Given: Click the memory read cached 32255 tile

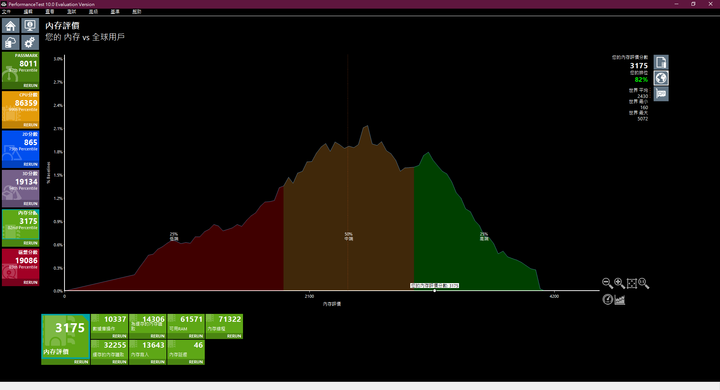Looking at the screenshot, I should coord(109,352).
